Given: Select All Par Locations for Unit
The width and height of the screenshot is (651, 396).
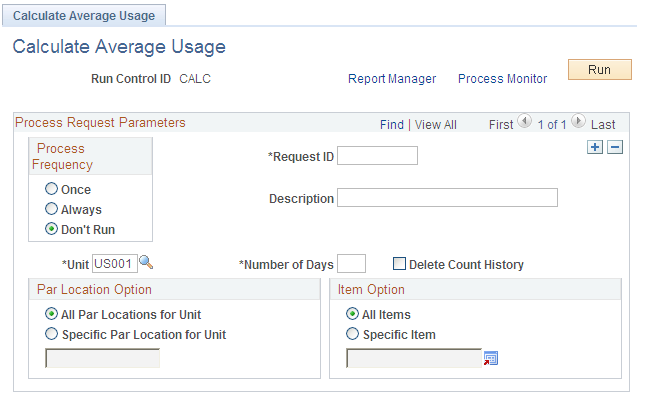Looking at the screenshot, I should point(51,314).
